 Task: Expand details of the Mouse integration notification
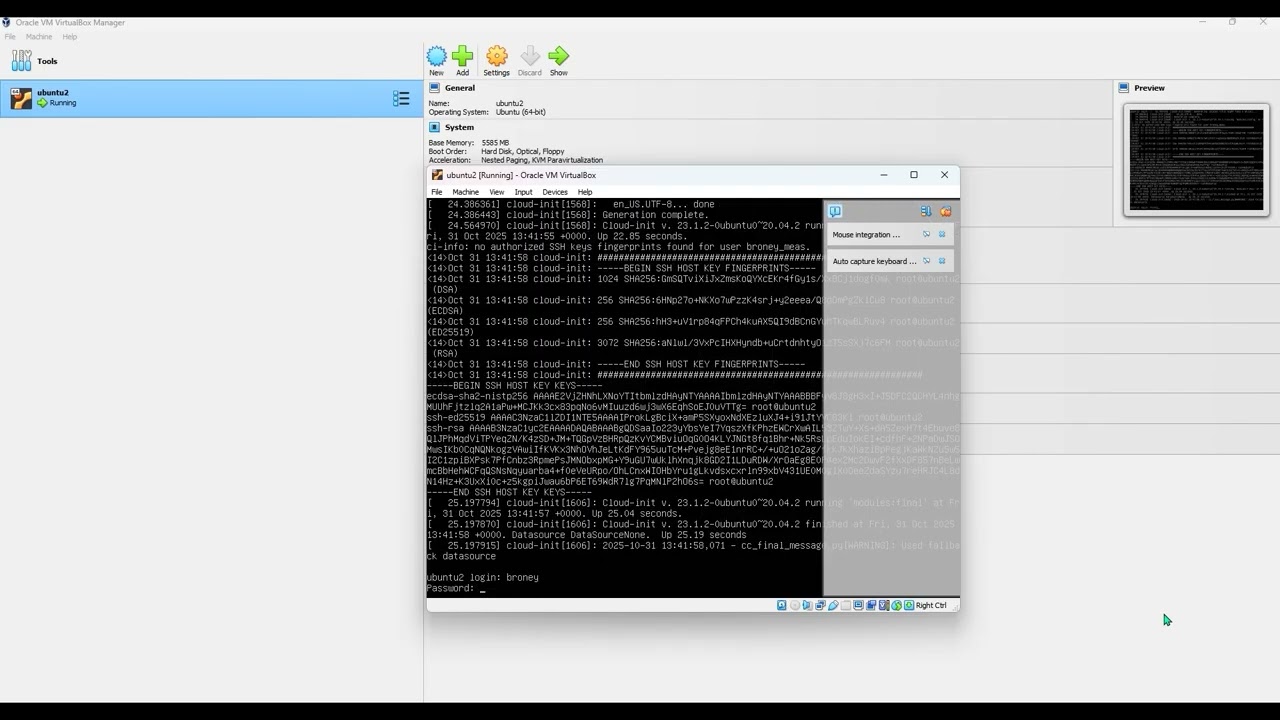point(926,234)
